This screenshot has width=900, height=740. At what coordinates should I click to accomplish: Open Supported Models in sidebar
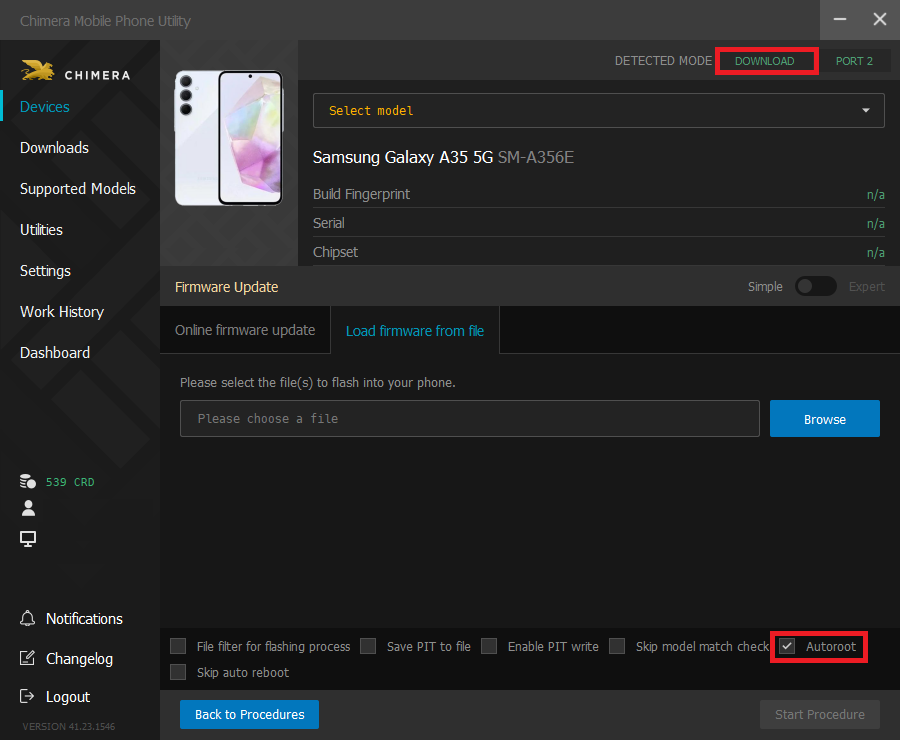point(78,189)
